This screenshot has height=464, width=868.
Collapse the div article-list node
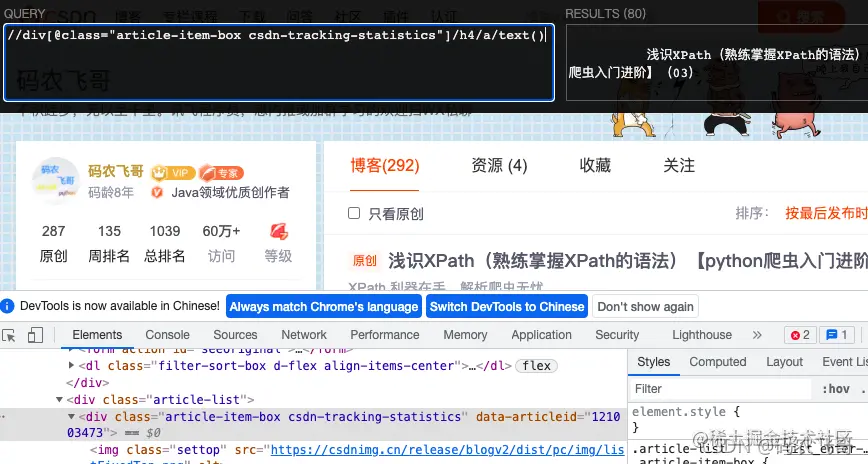pos(60,399)
